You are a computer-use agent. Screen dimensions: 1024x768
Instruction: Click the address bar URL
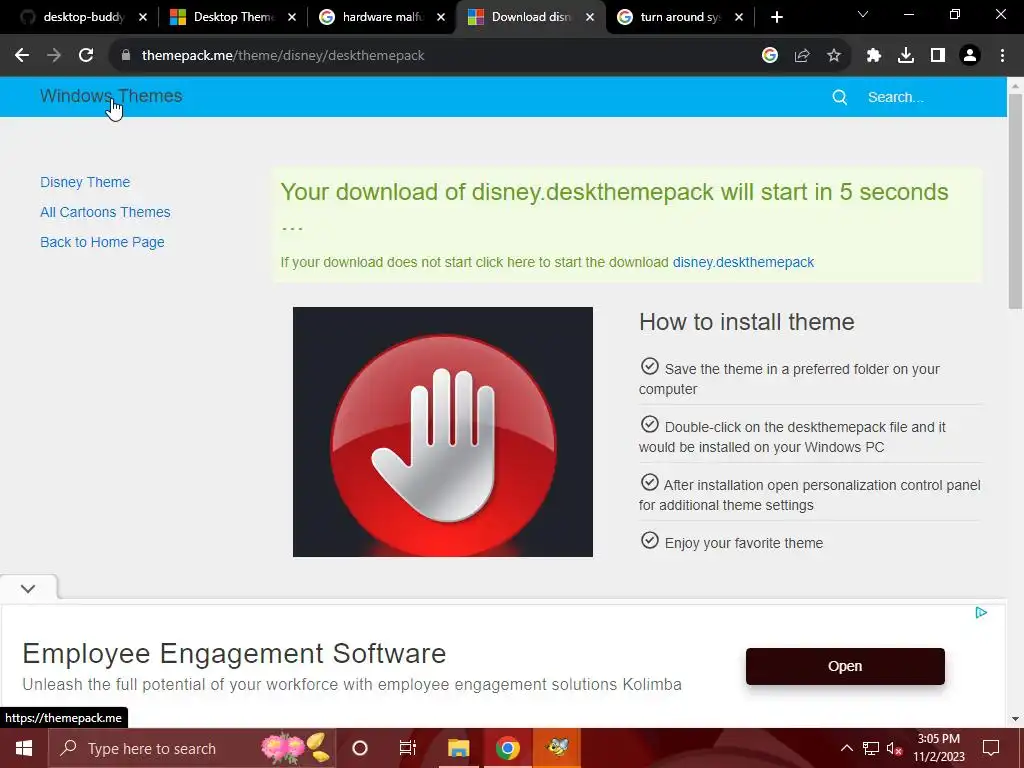[x=283, y=56]
